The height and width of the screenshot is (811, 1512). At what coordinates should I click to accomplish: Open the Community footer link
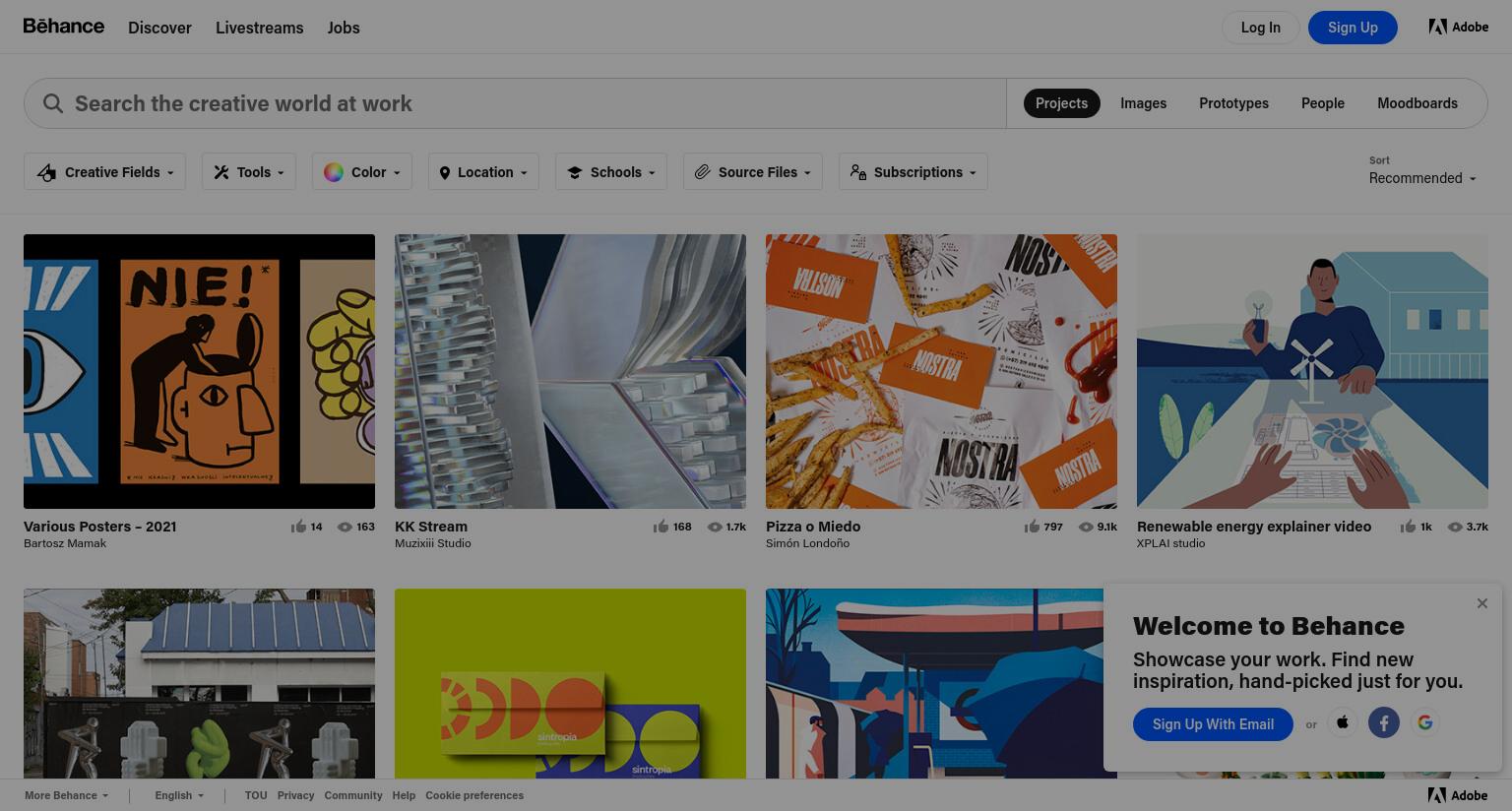352,795
